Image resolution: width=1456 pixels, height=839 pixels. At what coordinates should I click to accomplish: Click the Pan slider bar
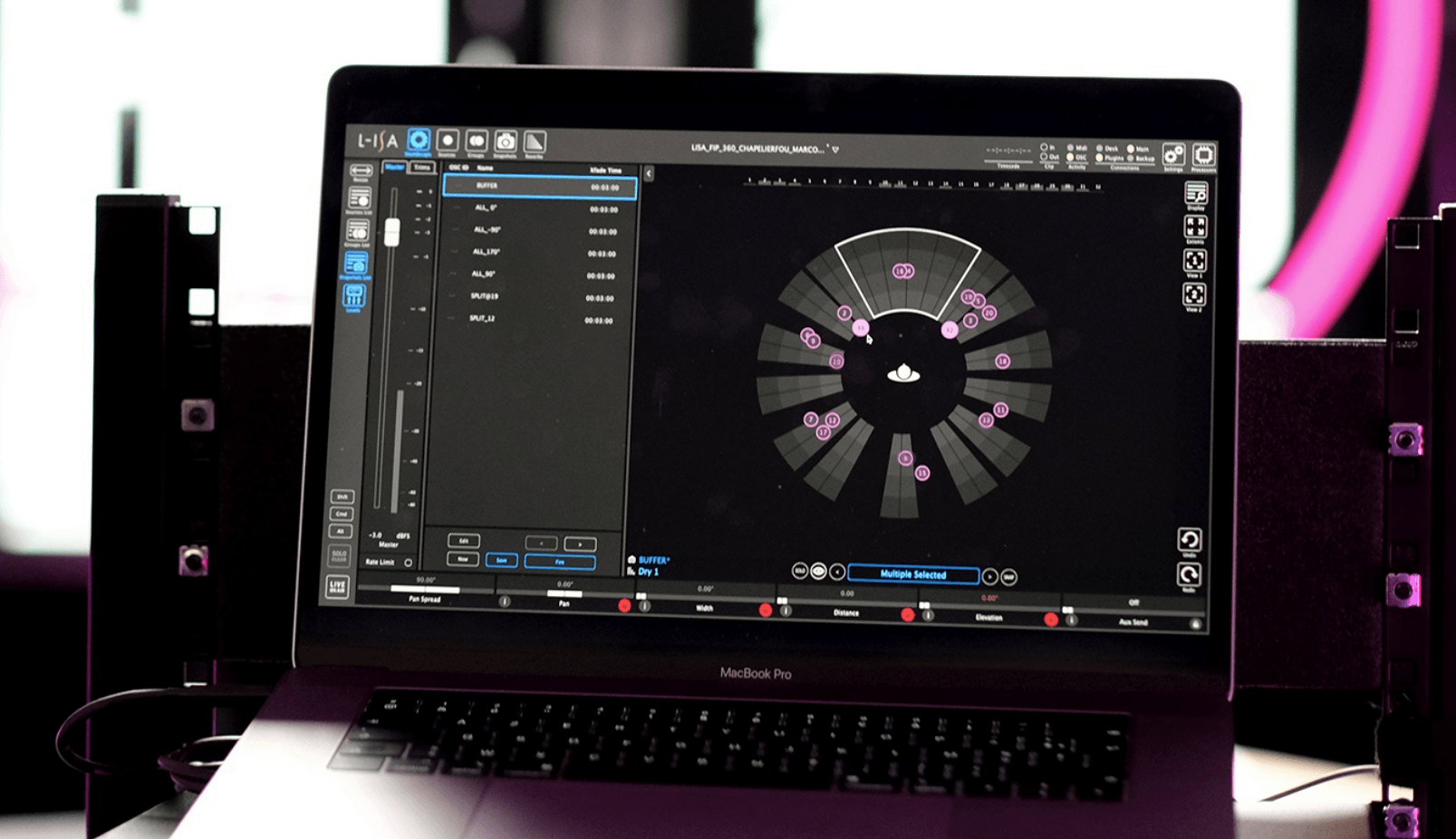click(x=564, y=593)
